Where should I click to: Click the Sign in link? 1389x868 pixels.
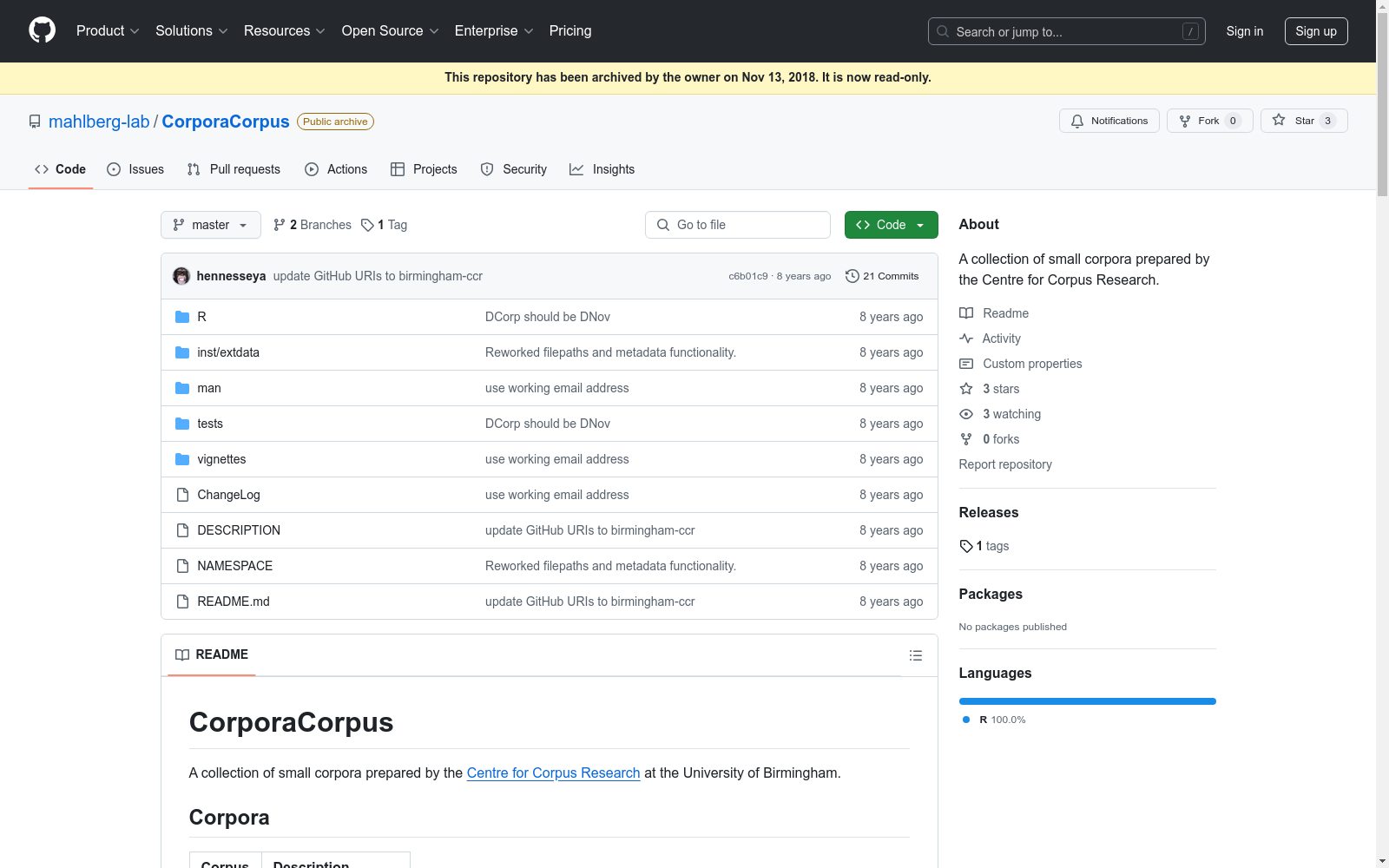point(1245,31)
